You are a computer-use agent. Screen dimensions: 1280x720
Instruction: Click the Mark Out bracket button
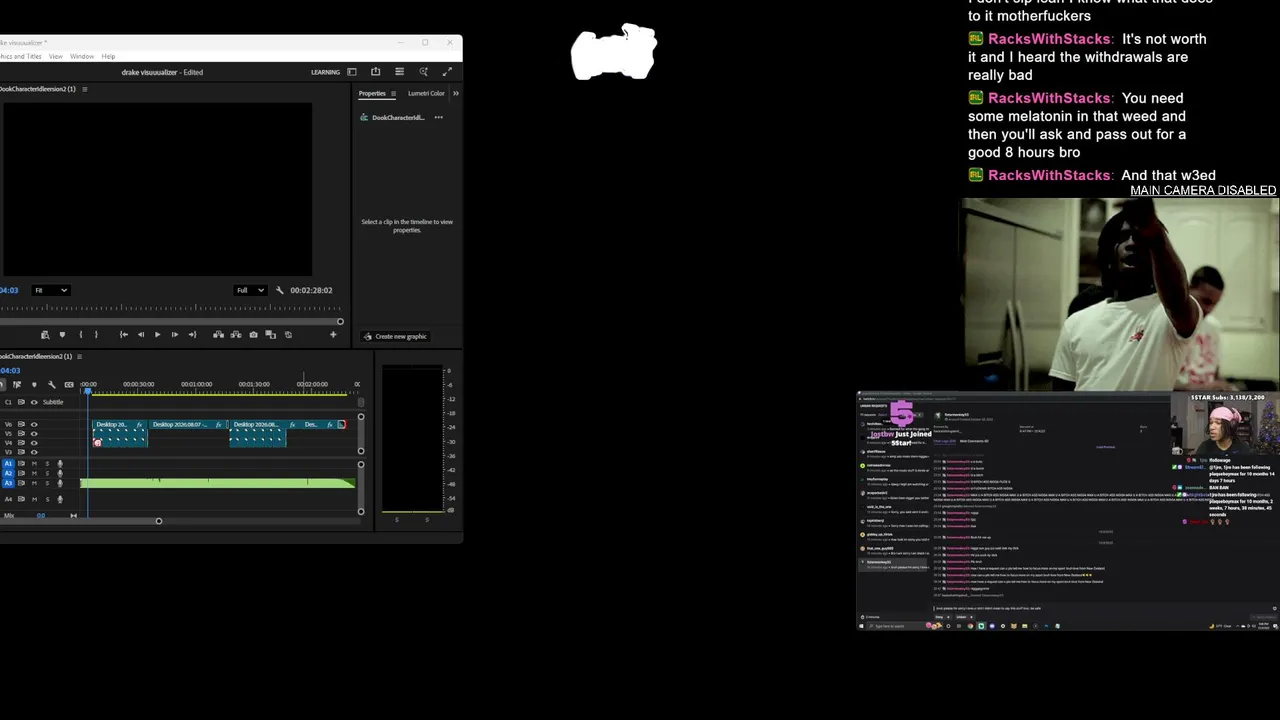click(96, 335)
